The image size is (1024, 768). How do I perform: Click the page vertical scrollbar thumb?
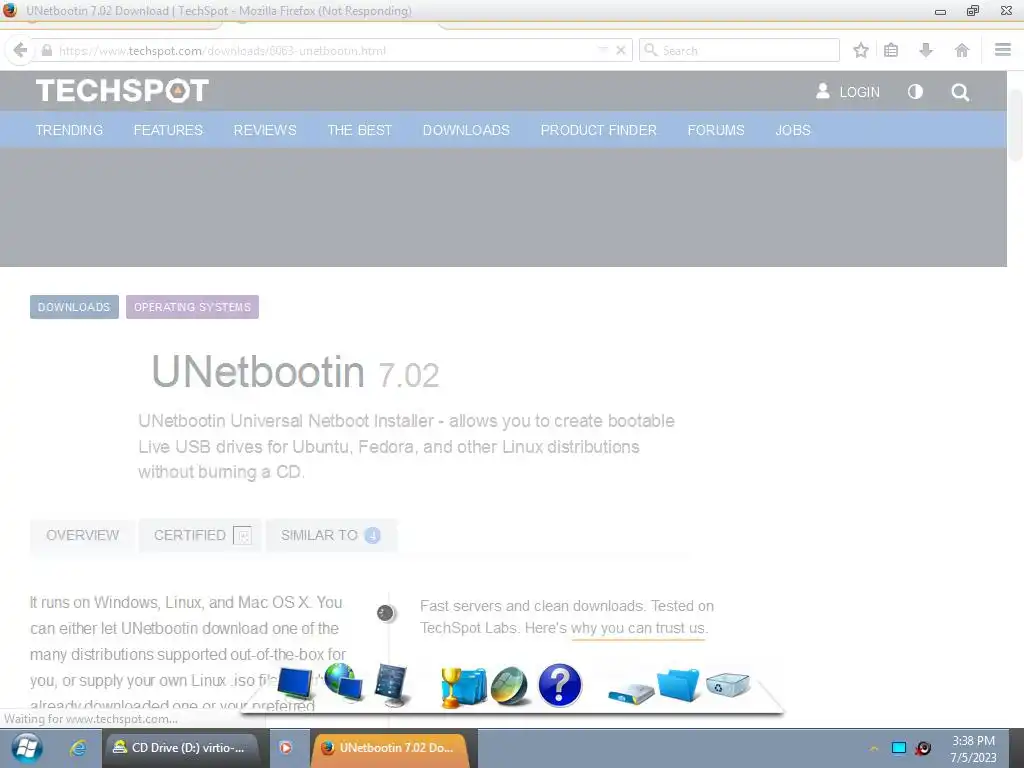[1016, 124]
